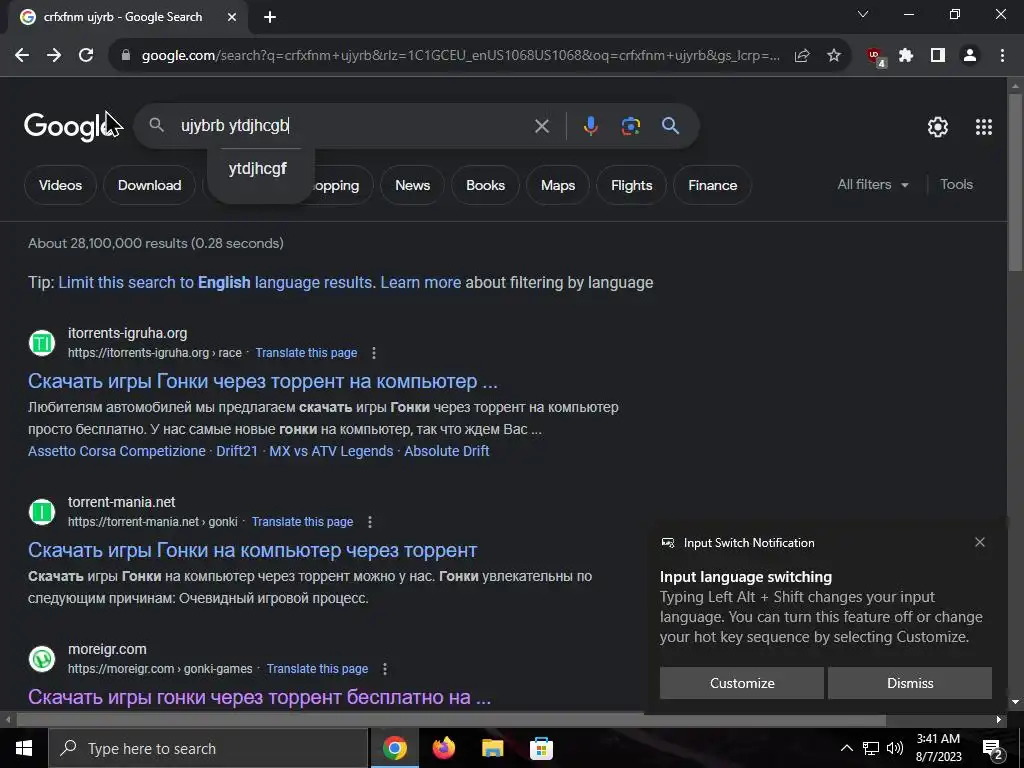Switch to the Finance results
Screen dimensions: 1024x768
pos(712,185)
